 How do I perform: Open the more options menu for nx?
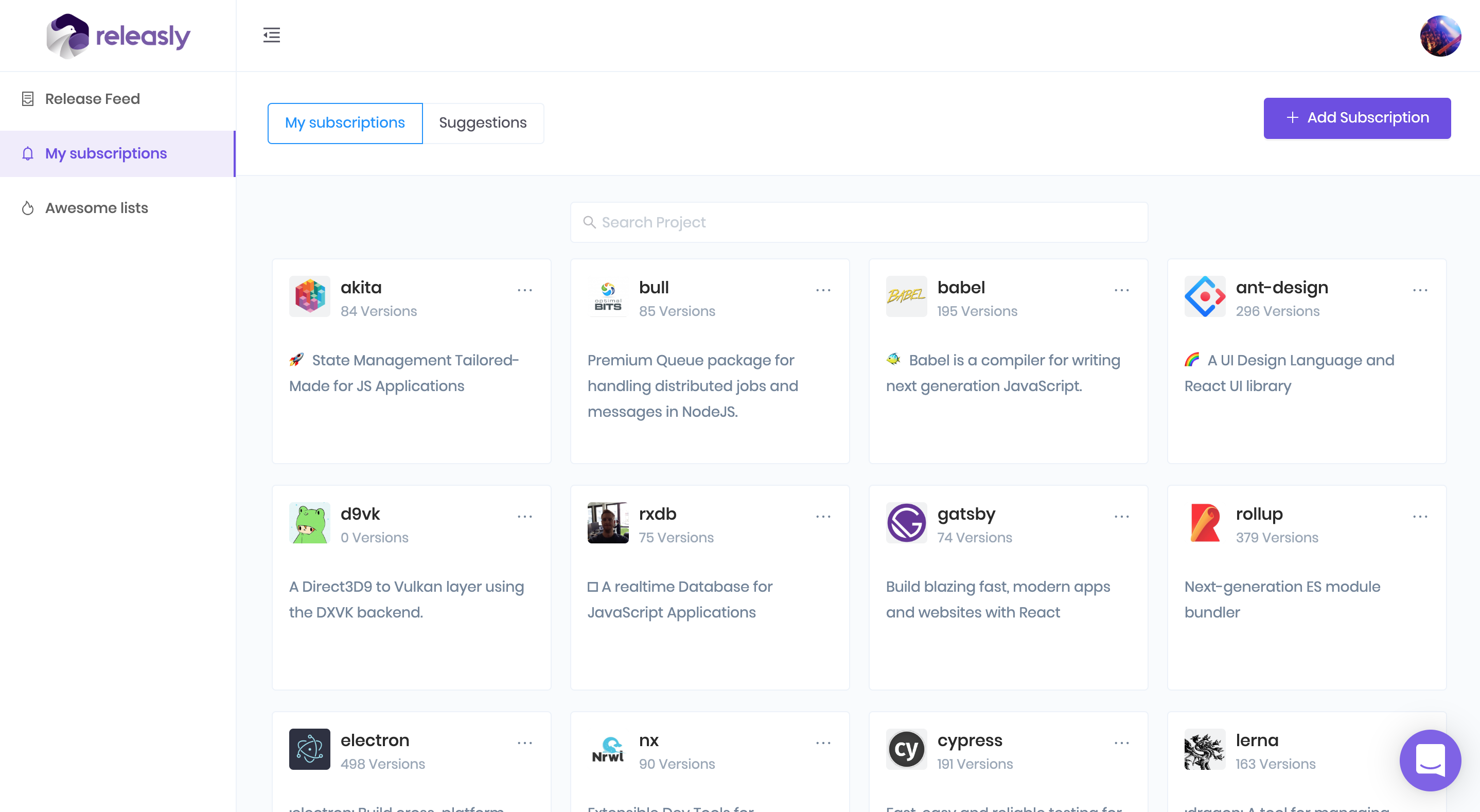[823, 743]
